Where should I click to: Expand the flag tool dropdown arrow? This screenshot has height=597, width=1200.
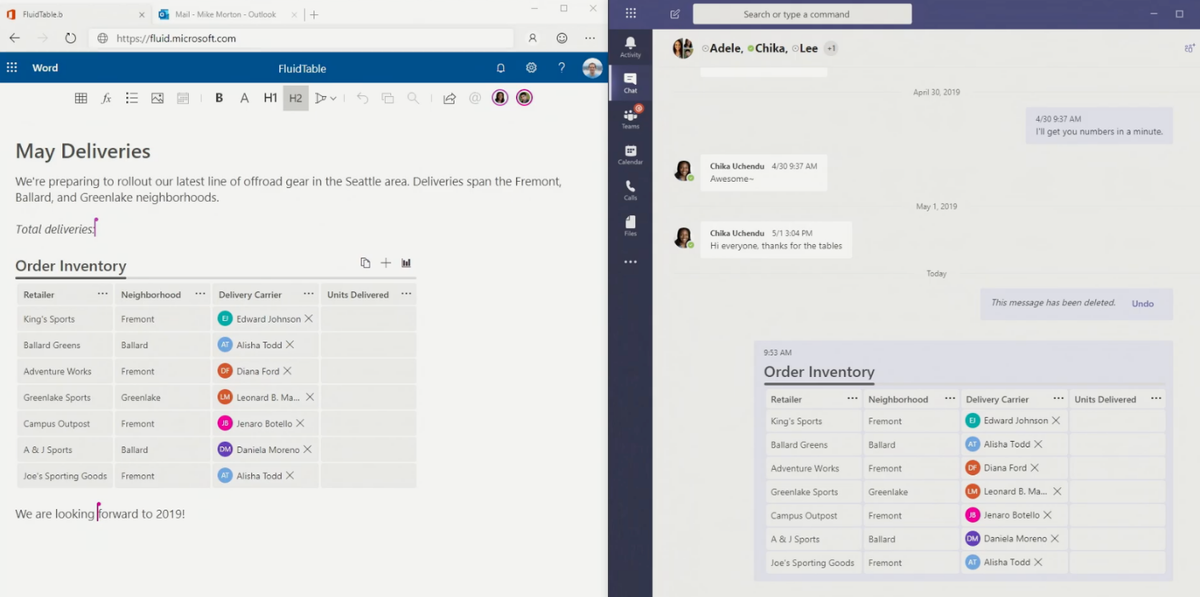(335, 97)
